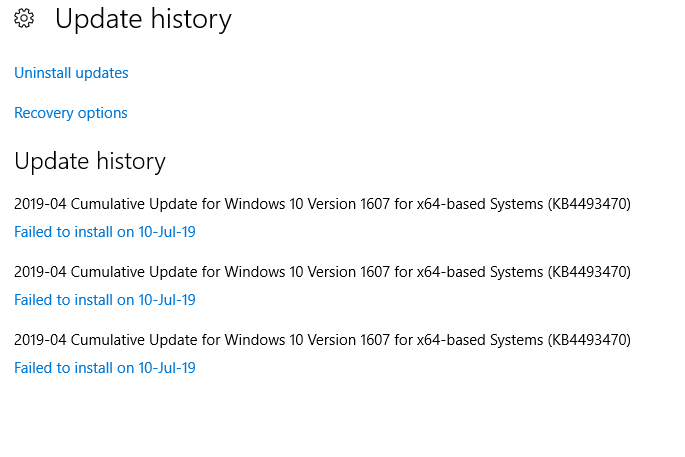Image resolution: width=685 pixels, height=457 pixels.
Task: Click '2019-04' at start of second entry
Action: (x=38, y=272)
